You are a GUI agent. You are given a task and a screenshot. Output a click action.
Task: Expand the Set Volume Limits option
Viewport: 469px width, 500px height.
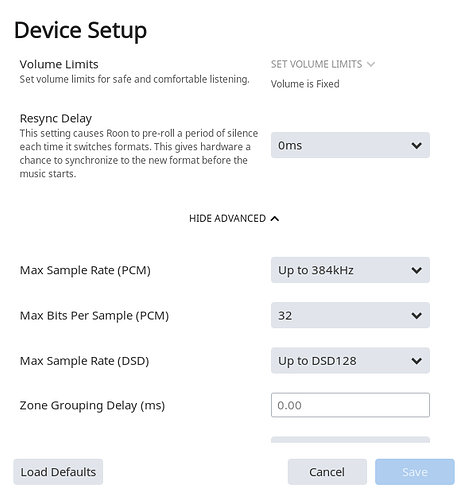click(323, 64)
